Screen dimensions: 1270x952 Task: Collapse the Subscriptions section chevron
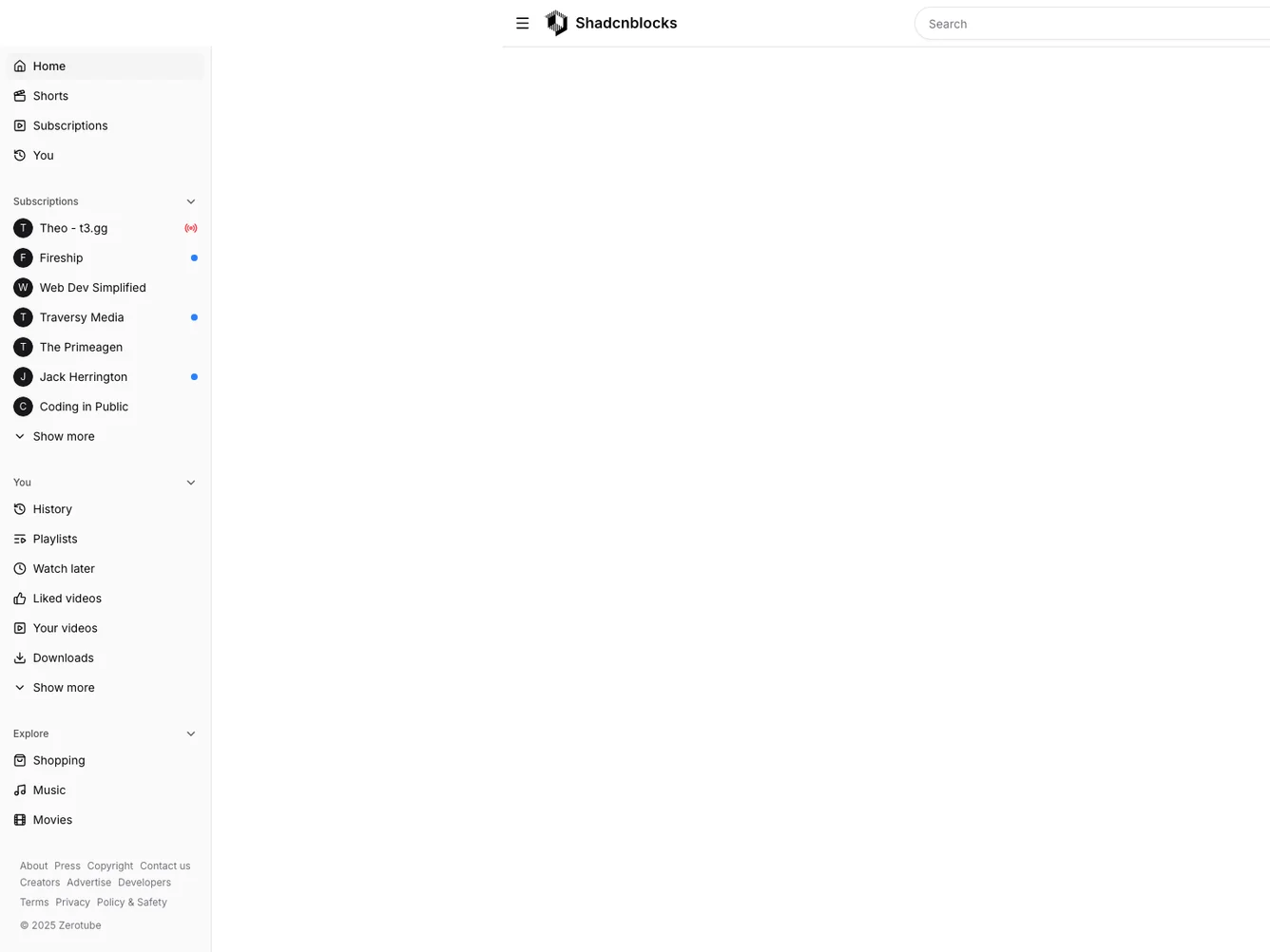190,201
